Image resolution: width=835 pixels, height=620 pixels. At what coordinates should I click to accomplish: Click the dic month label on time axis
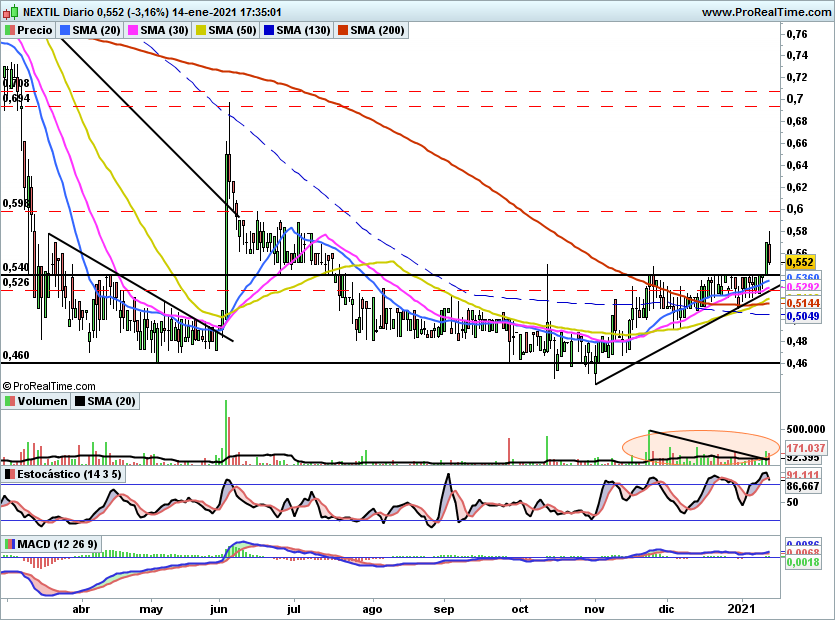click(667, 609)
